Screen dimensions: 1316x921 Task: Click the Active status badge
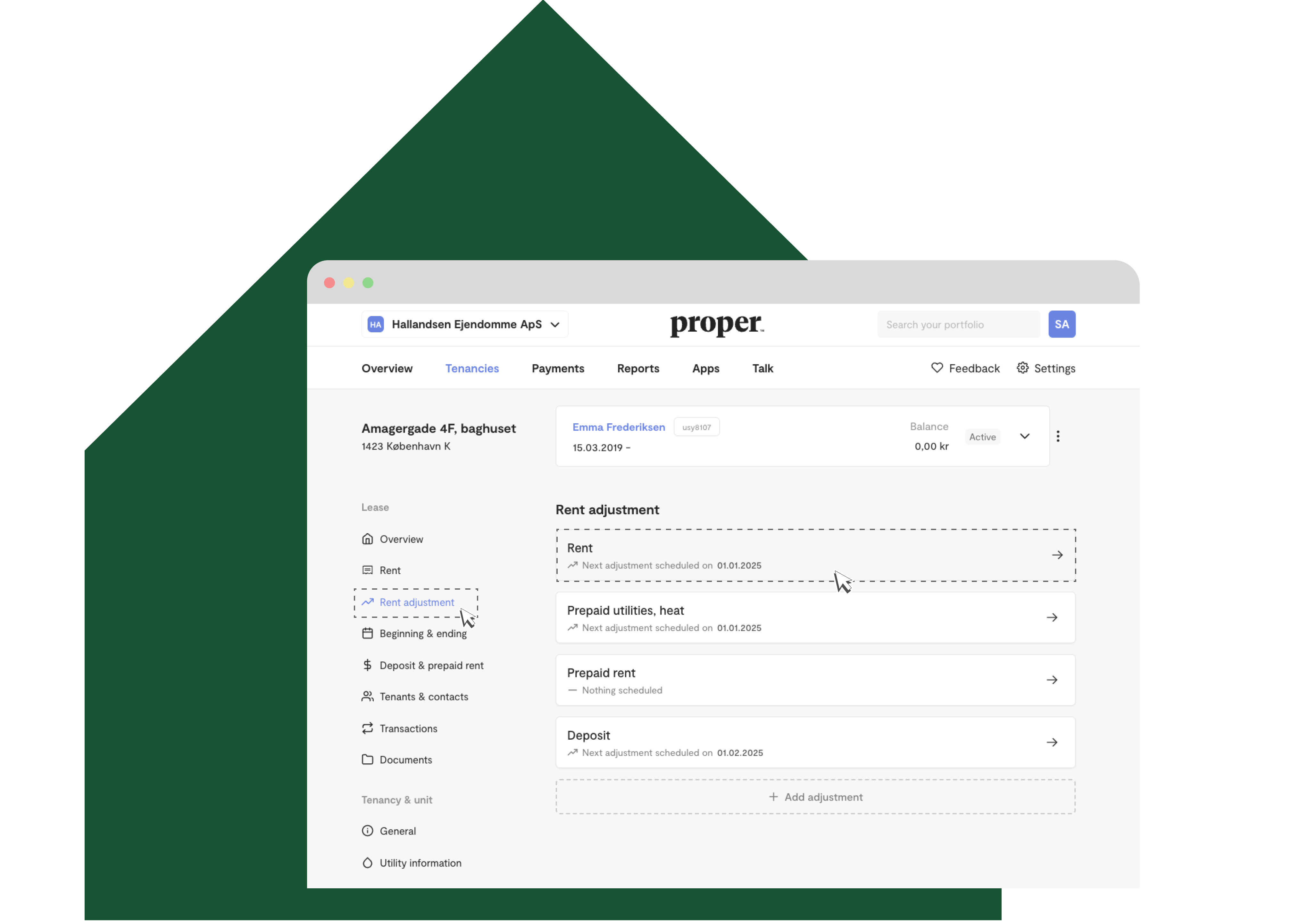(x=982, y=437)
